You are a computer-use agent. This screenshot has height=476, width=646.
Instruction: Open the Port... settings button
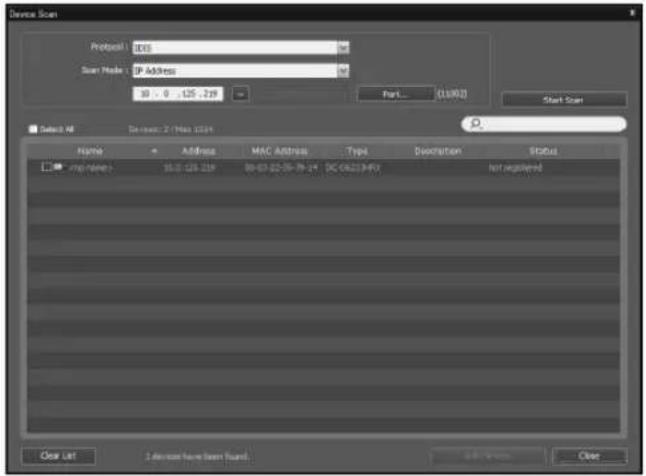click(396, 94)
